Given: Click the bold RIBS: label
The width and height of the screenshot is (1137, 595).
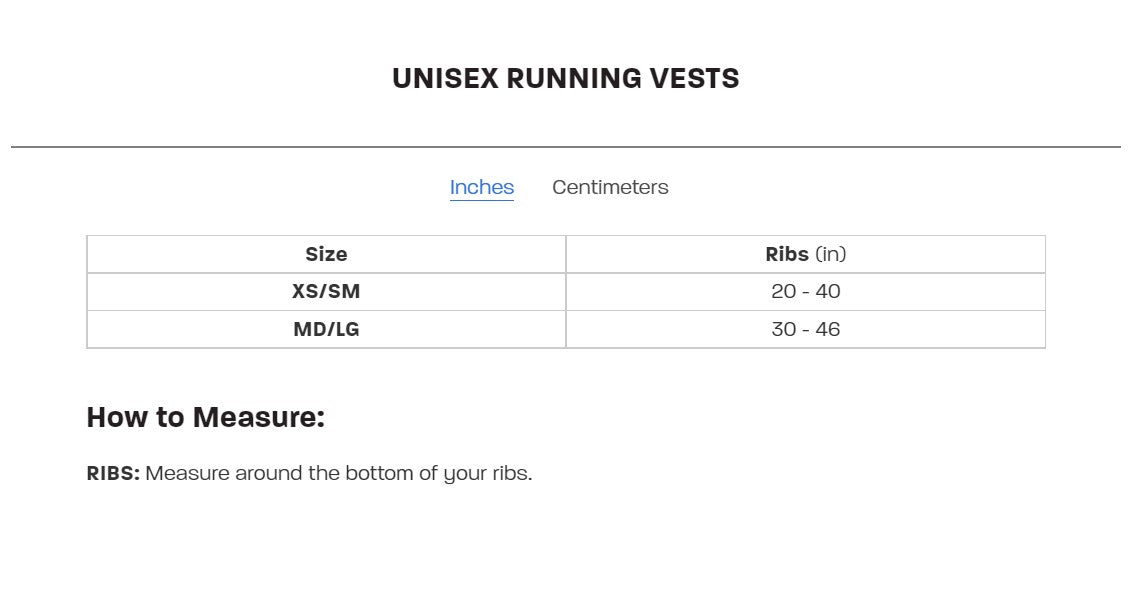Looking at the screenshot, I should tap(113, 473).
